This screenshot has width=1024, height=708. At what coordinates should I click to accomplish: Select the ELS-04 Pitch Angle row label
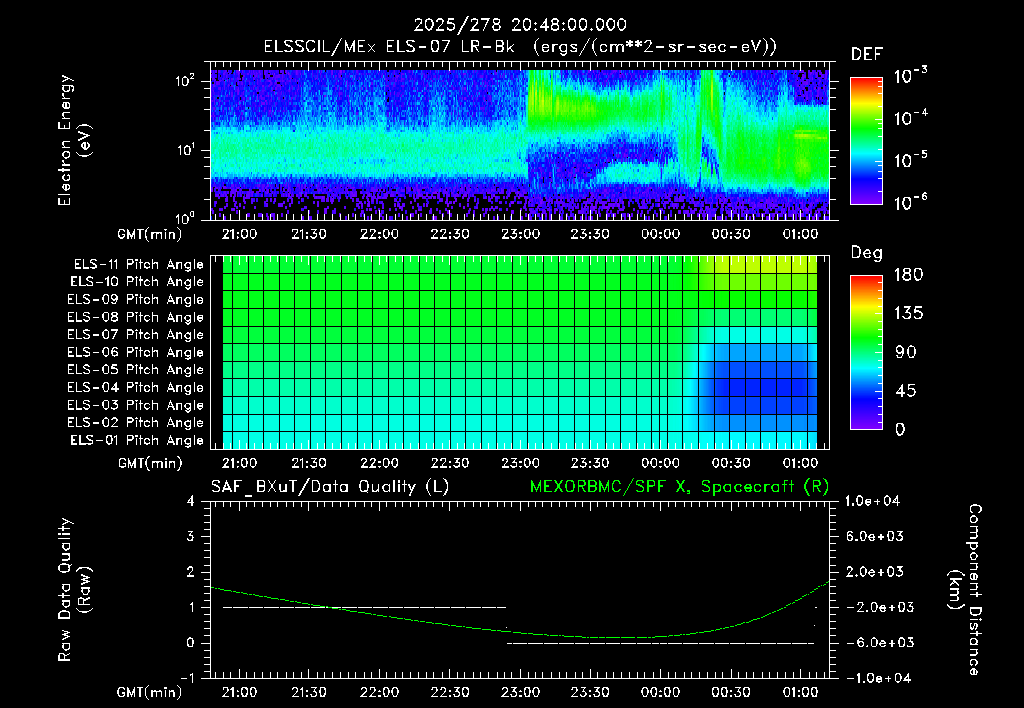click(136, 387)
